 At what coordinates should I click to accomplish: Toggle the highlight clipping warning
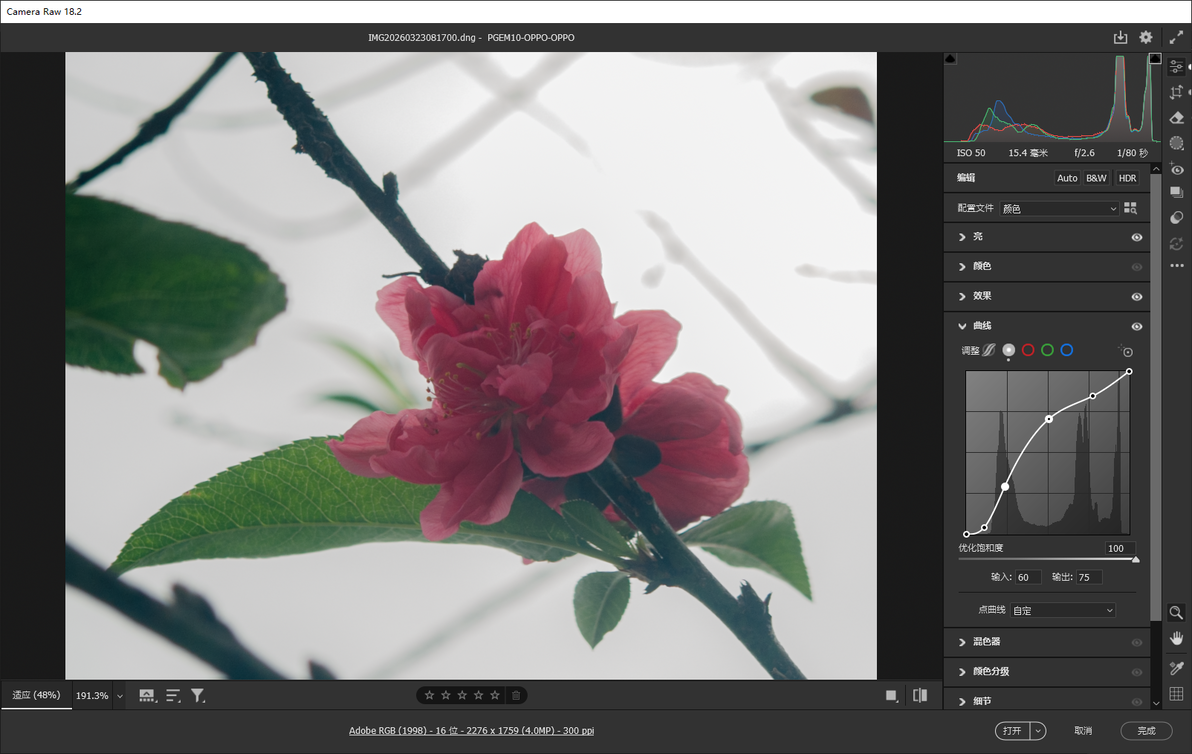1155,59
